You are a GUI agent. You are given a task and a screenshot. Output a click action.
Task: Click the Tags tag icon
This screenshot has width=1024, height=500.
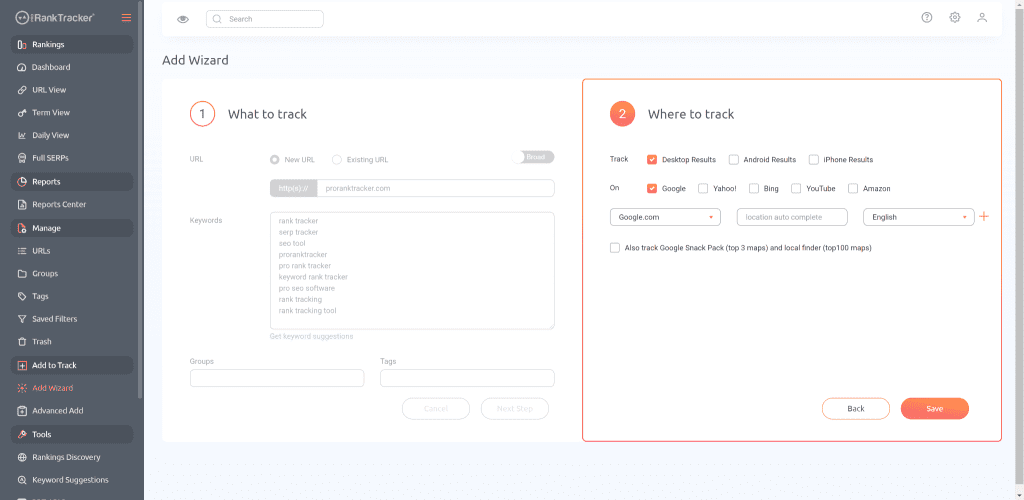(x=22, y=296)
